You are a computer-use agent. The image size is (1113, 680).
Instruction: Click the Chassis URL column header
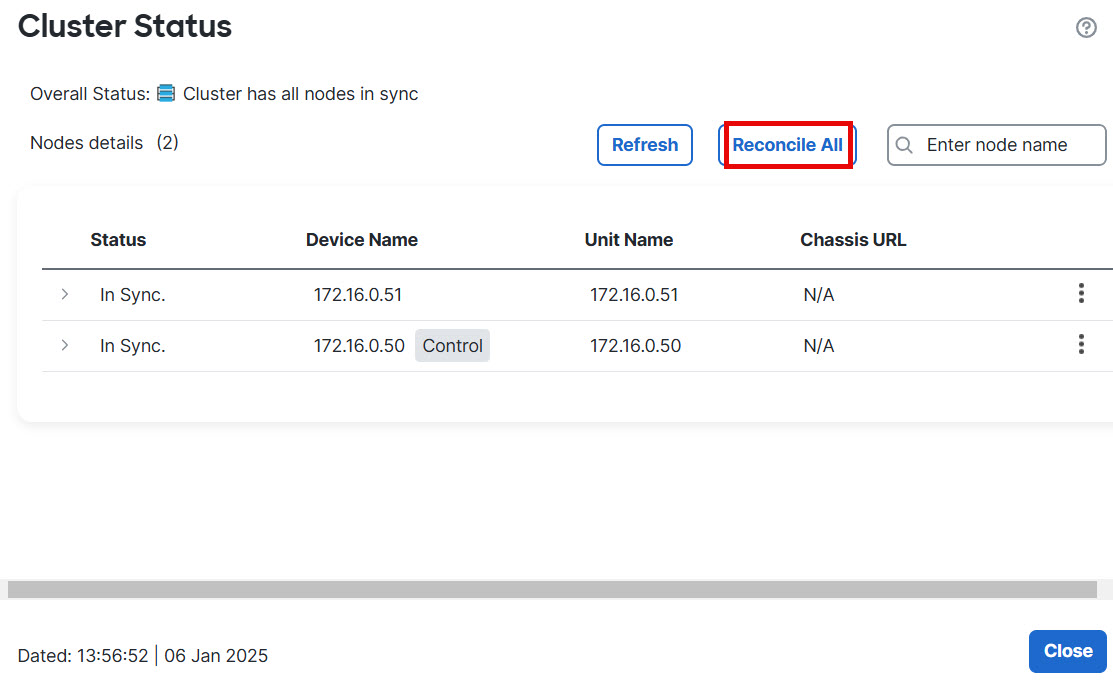853,240
